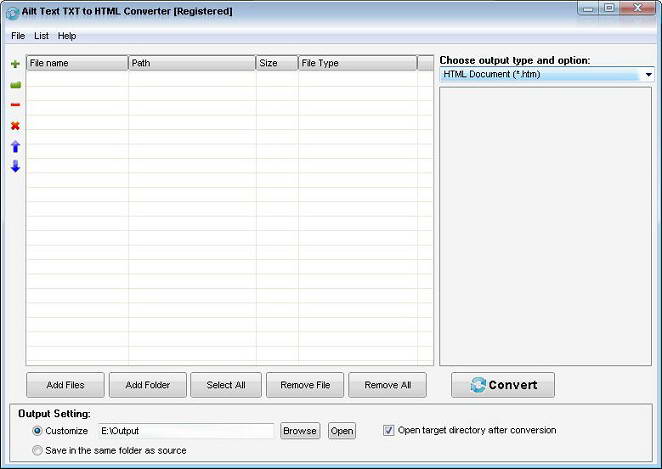
Task: Sort by File name column header
Action: pos(77,63)
